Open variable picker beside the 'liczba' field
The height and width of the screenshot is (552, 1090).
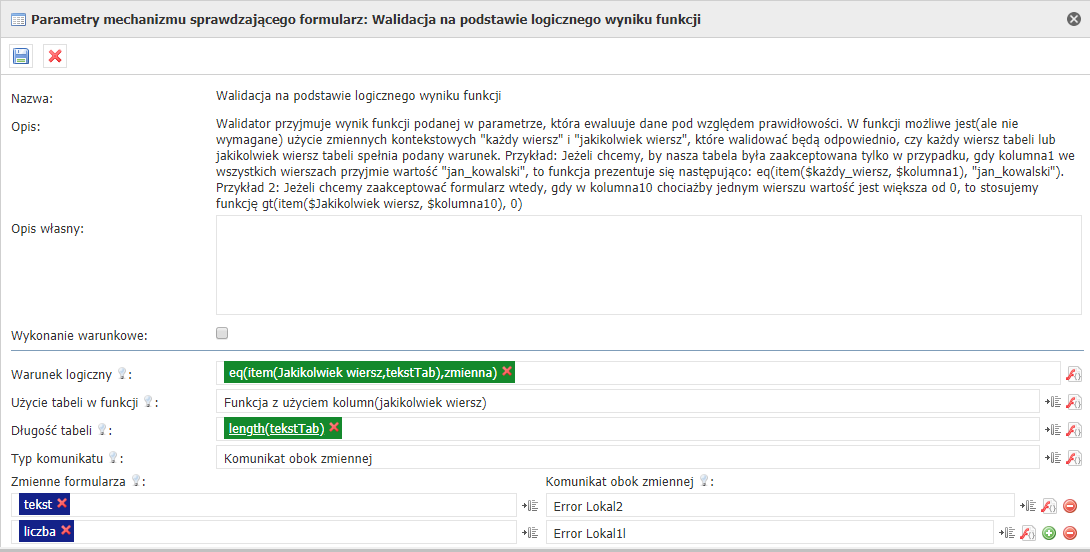pyautogui.click(x=530, y=533)
